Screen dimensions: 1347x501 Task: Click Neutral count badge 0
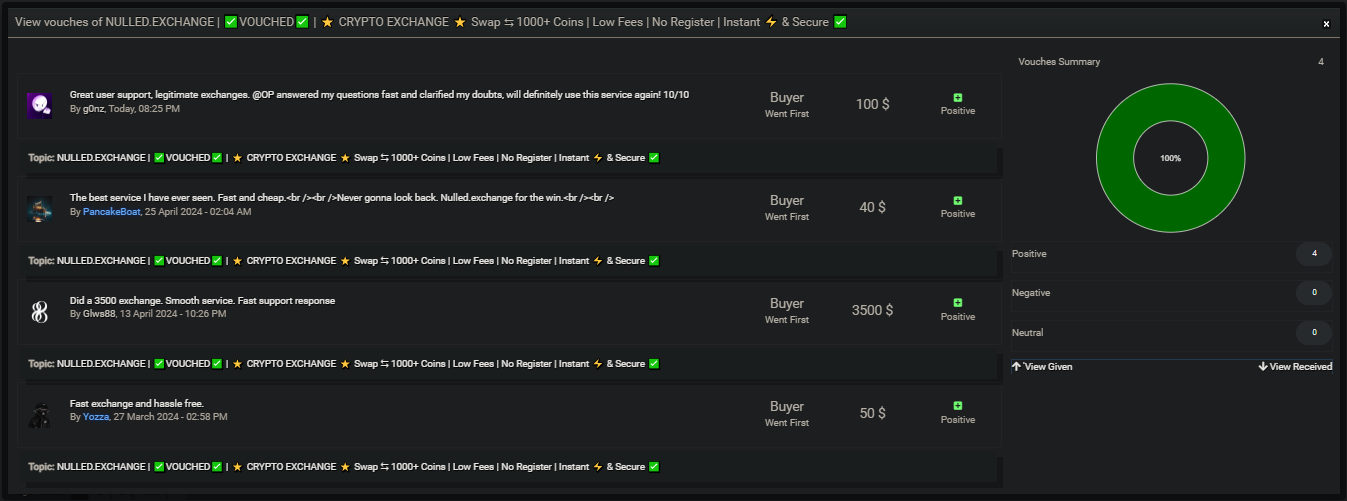coord(1314,332)
